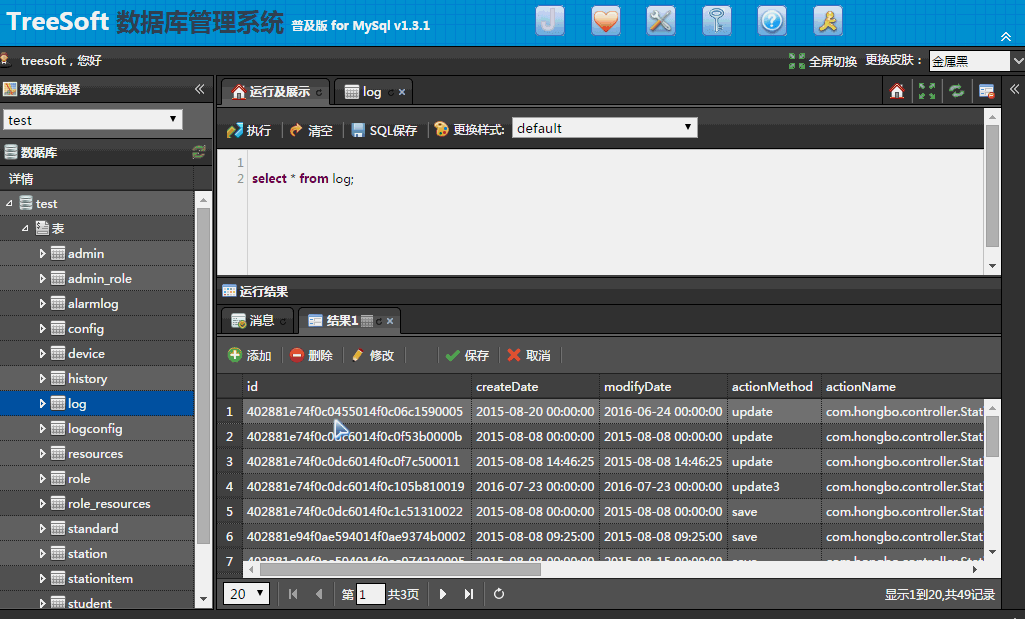Click the heart icon in header

[x=605, y=20]
